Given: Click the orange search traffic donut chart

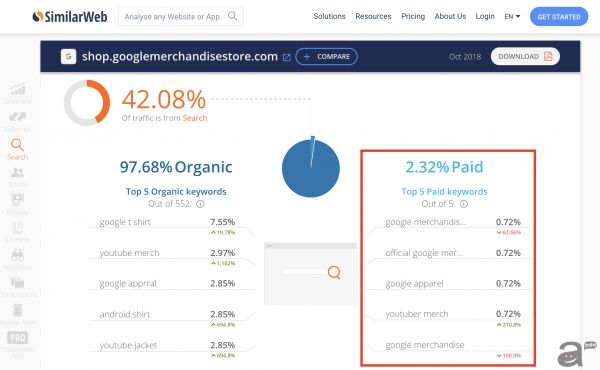Looking at the screenshot, I should click(x=87, y=103).
